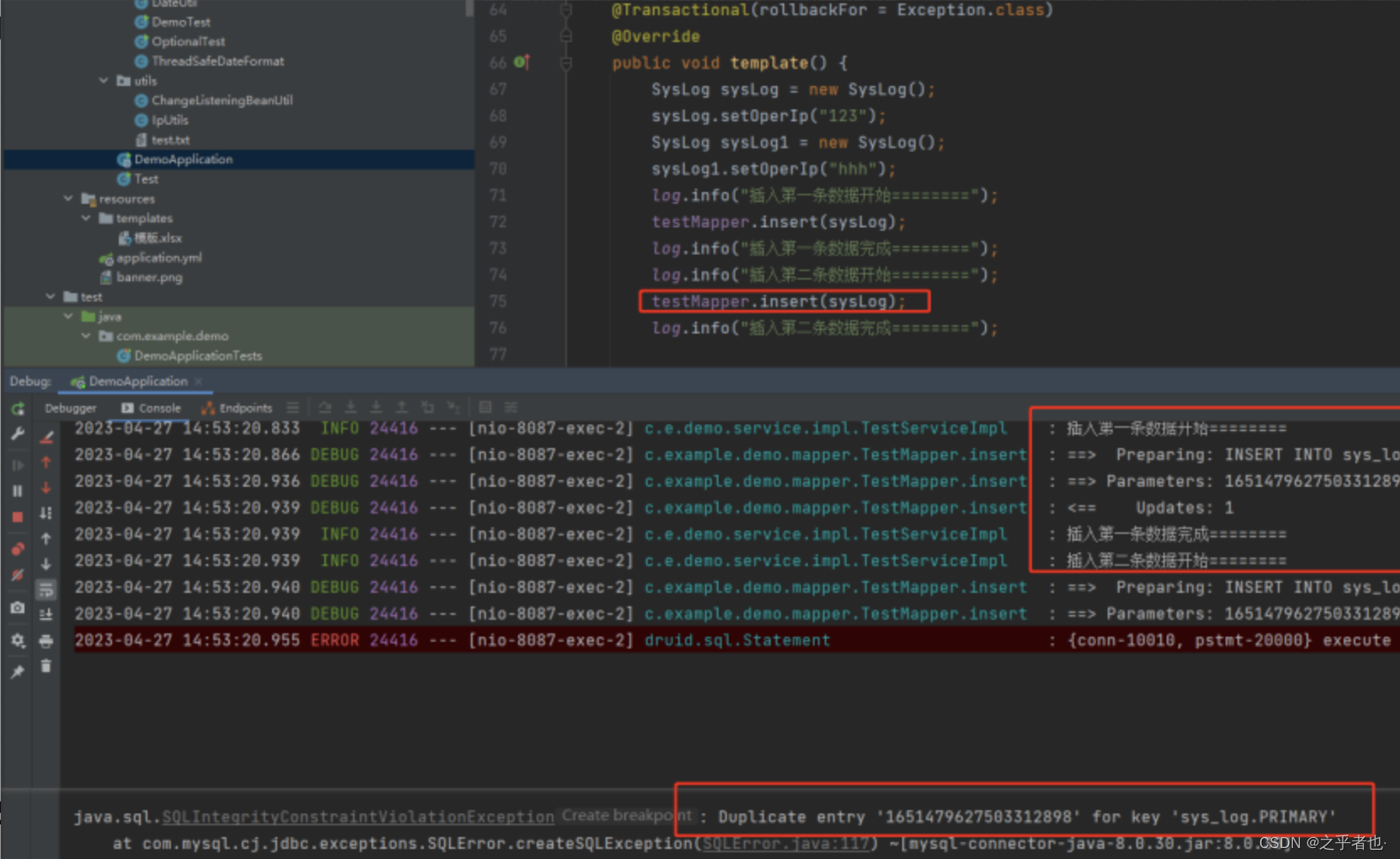The image size is (1400, 859).
Task: Resume program execution in the debugger
Action: click(x=17, y=464)
